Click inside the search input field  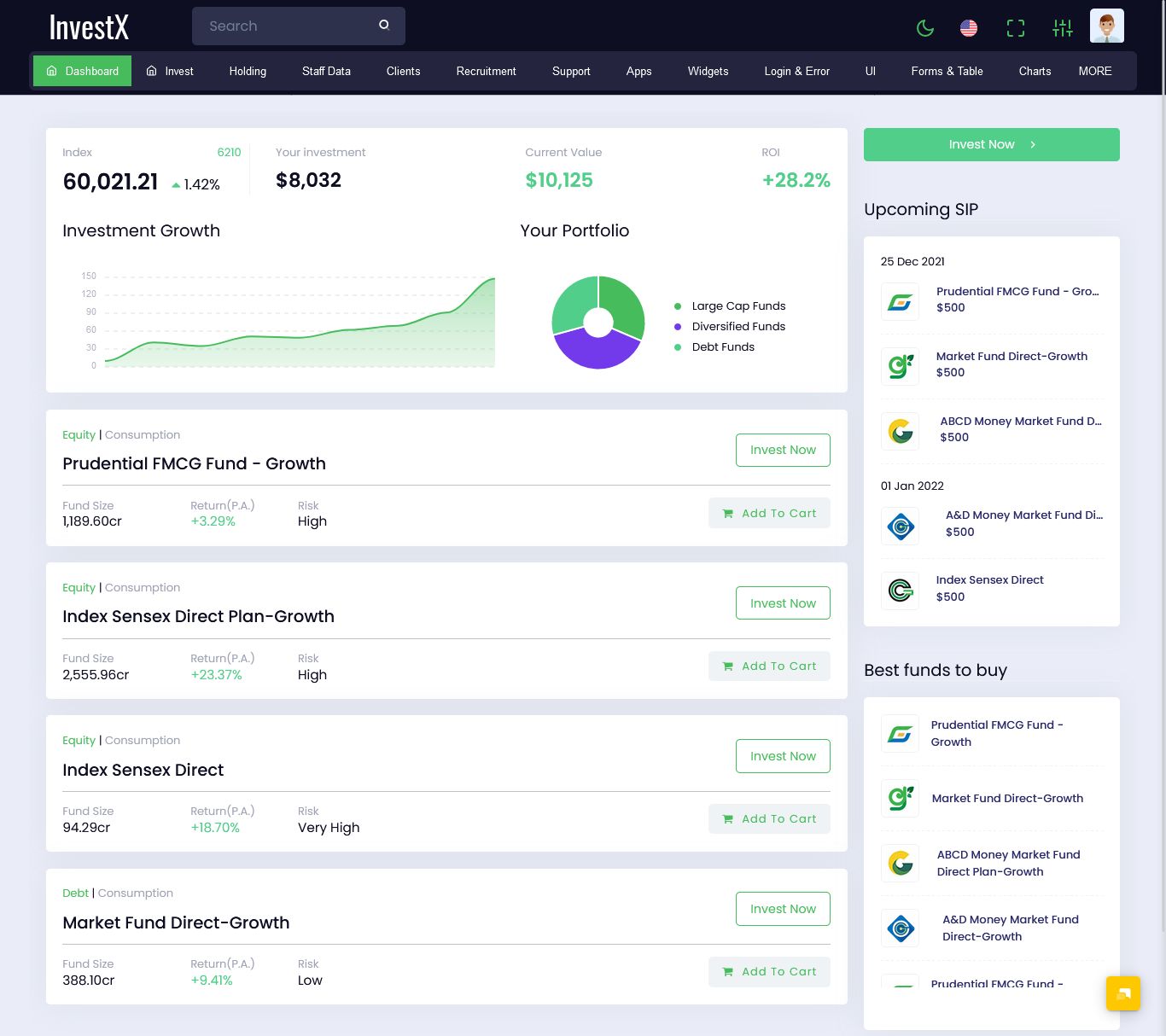[x=282, y=26]
